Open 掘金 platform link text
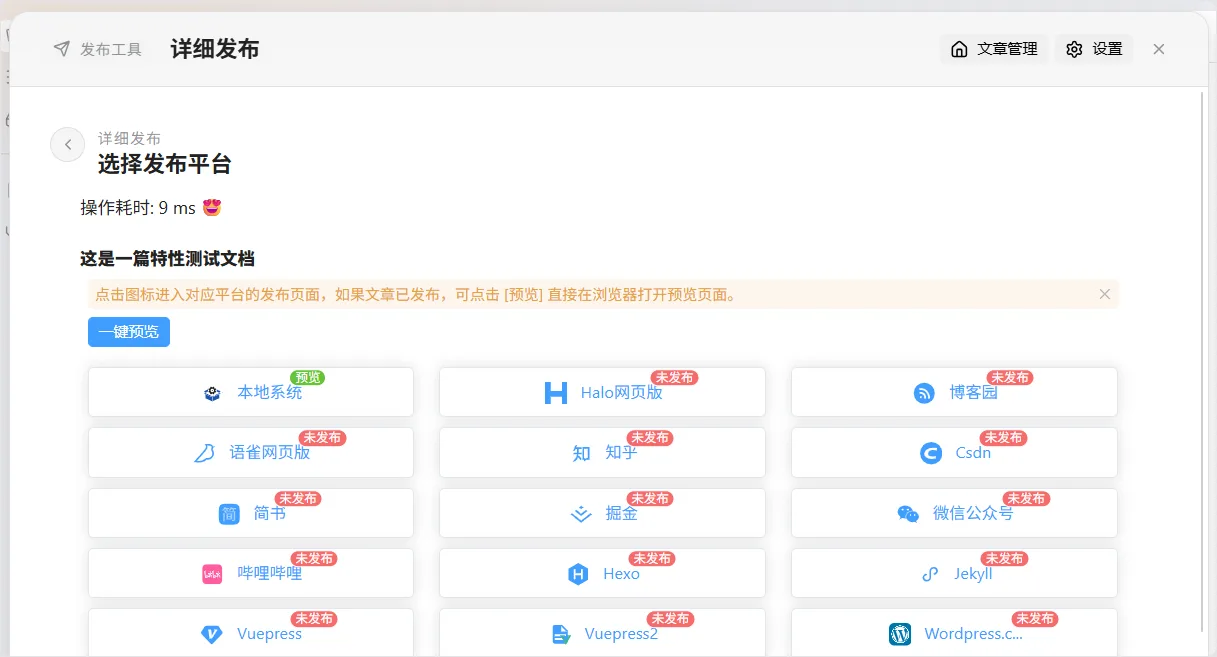This screenshot has width=1217, height=657. coord(621,514)
